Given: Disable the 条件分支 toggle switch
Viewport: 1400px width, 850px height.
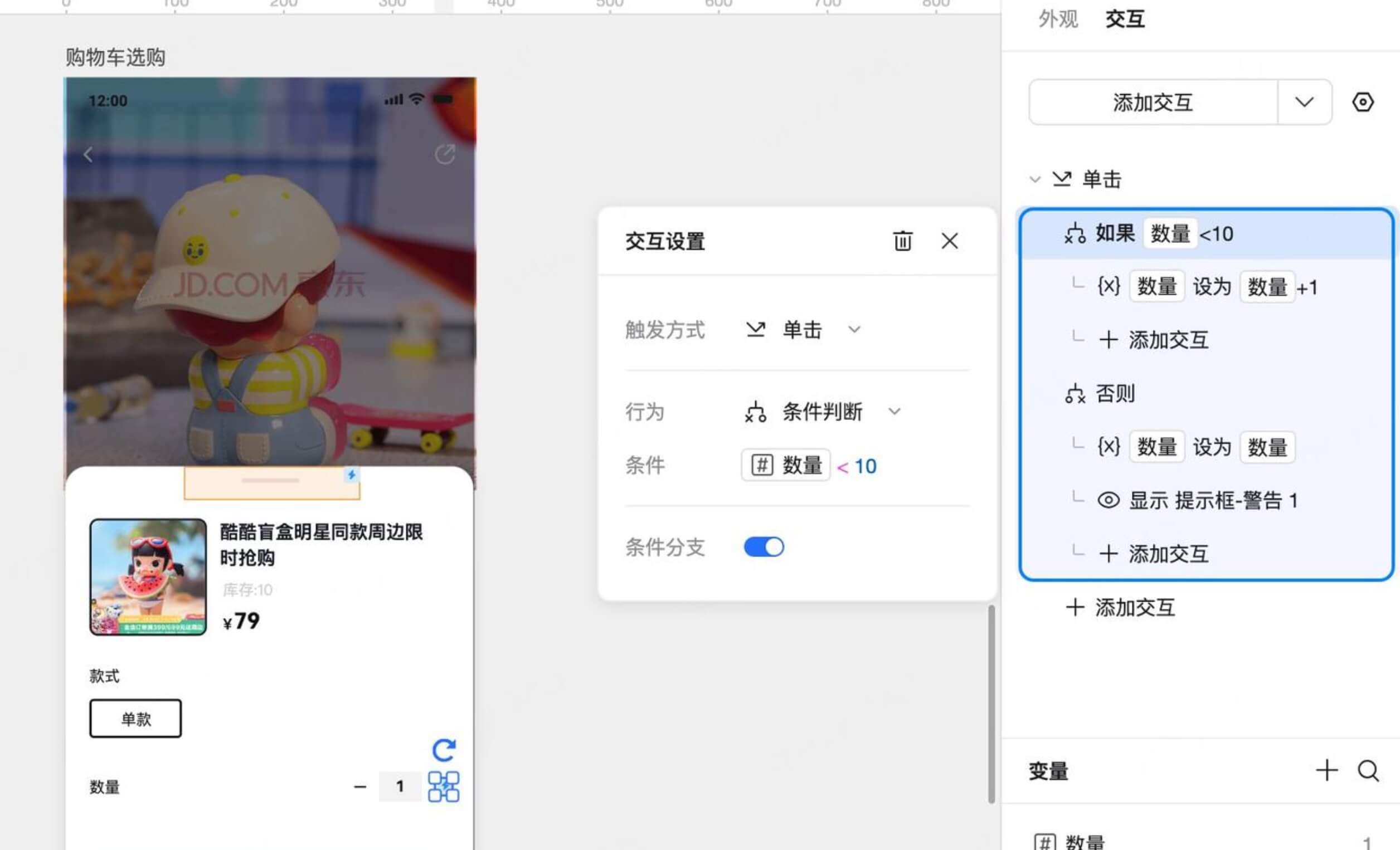Looking at the screenshot, I should pyautogui.click(x=764, y=548).
